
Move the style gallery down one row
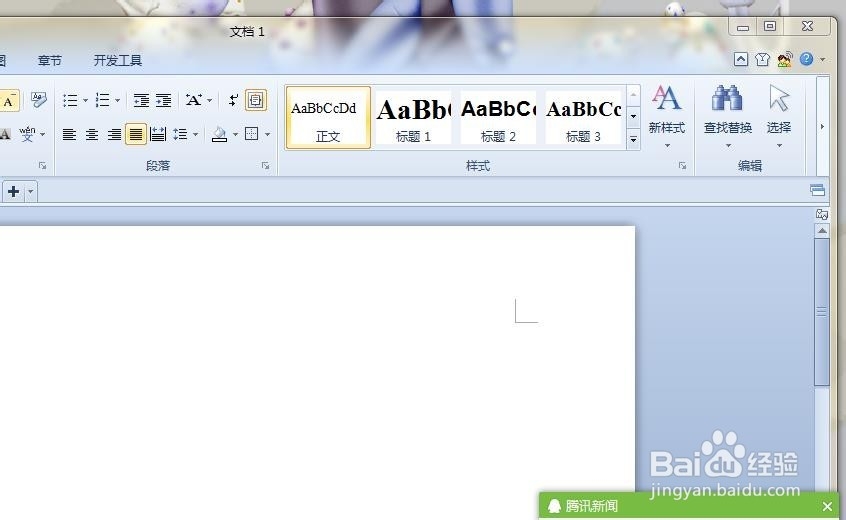point(633,117)
